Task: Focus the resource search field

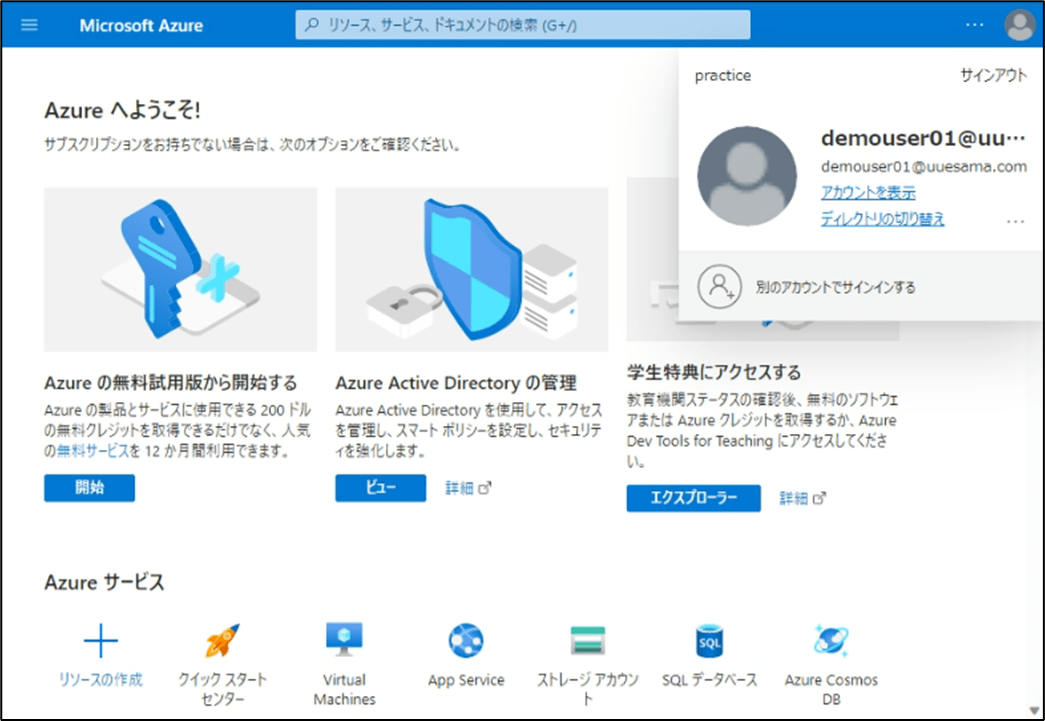Action: 522,25
